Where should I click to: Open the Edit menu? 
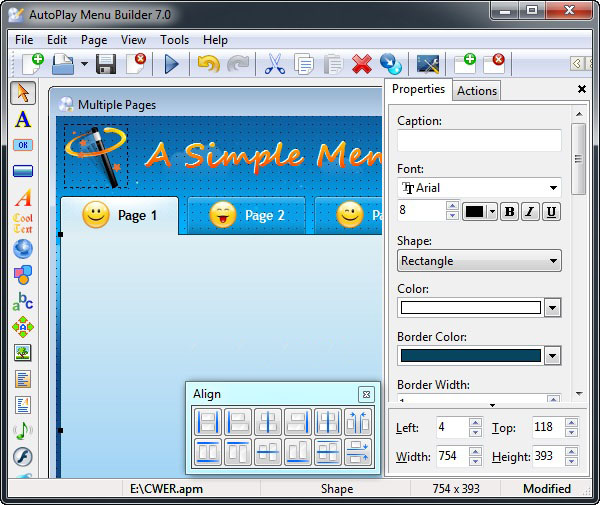coord(57,40)
